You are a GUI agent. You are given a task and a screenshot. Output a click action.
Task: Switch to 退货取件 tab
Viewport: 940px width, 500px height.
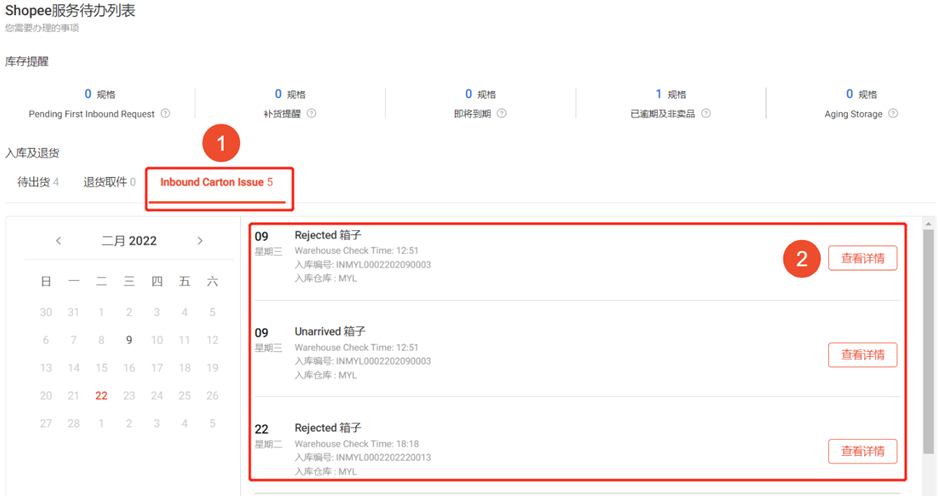pyautogui.click(x=109, y=182)
